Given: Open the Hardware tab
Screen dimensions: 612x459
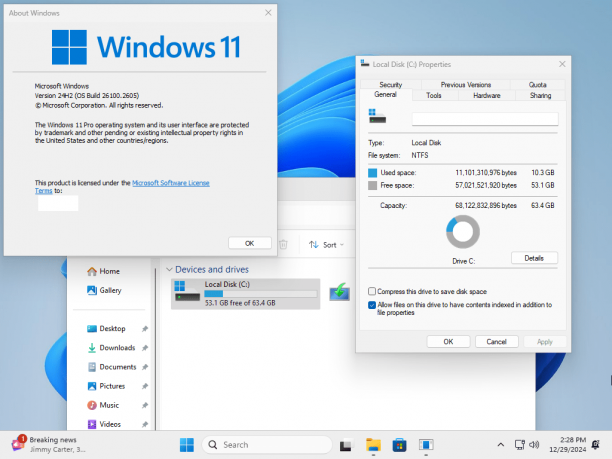Looking at the screenshot, I should coord(487,95).
